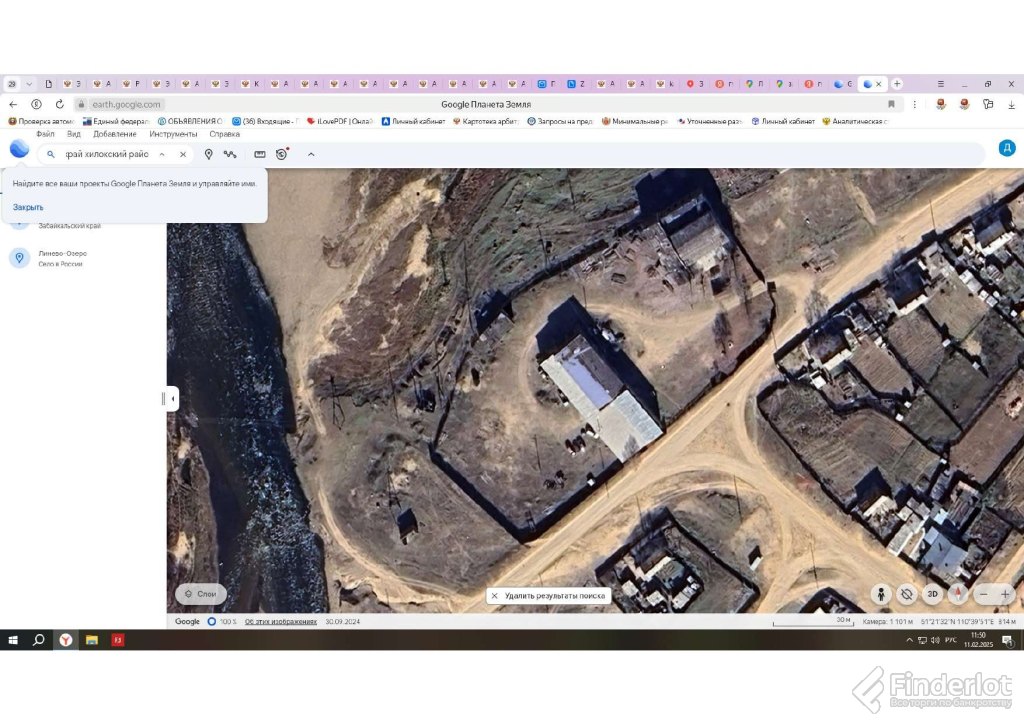The height and width of the screenshot is (724, 1024).
Task: Toggle the map rotation lock icon
Action: [907, 594]
